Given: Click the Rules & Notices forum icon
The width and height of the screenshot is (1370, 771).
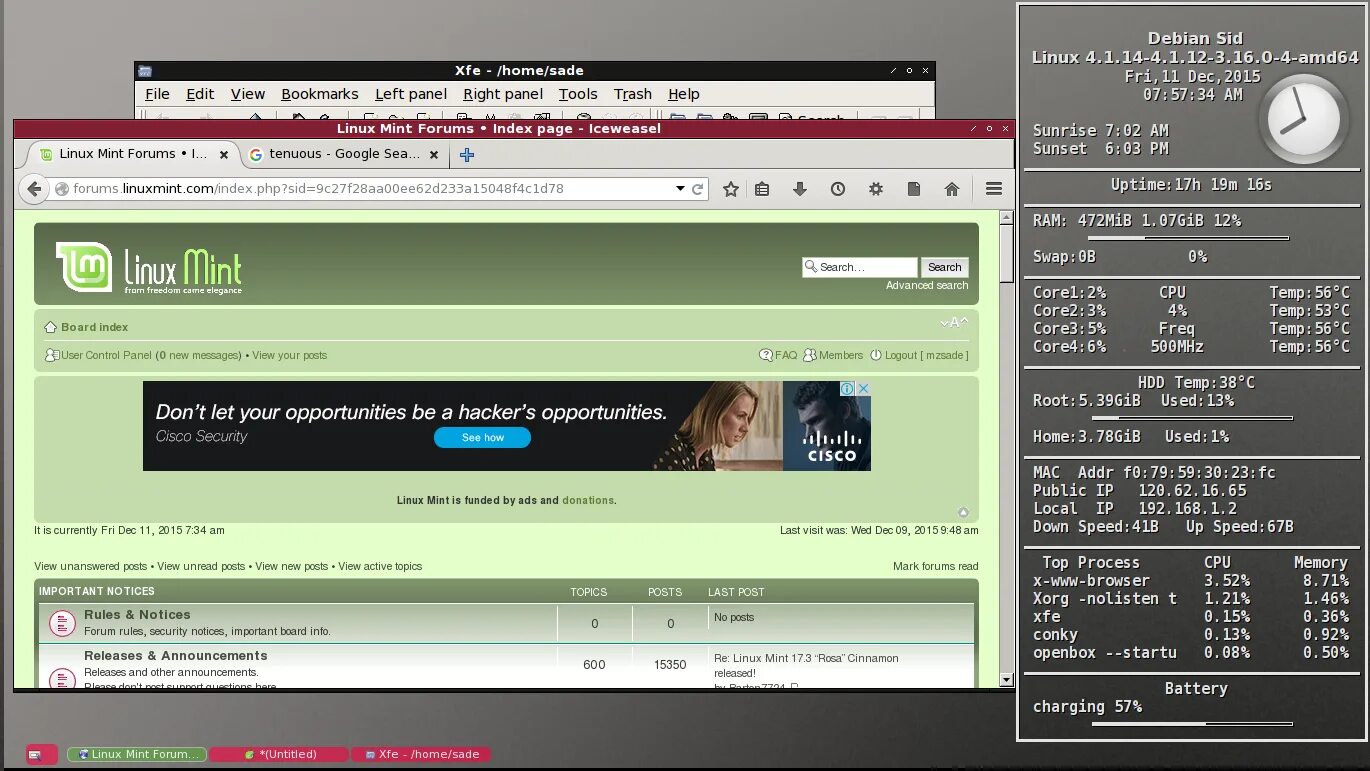Looking at the screenshot, I should click(x=62, y=623).
